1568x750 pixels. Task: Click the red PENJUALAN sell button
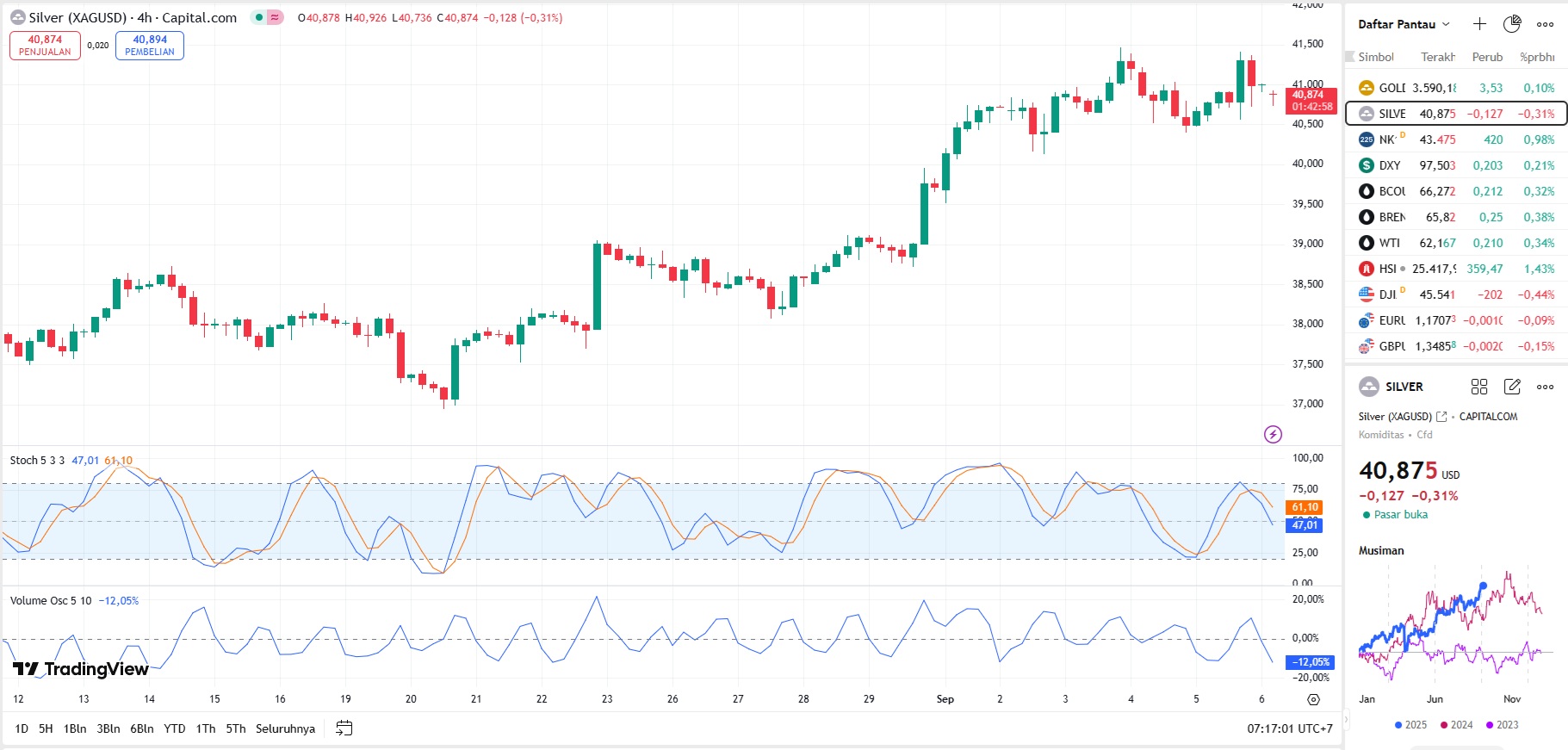[x=45, y=46]
